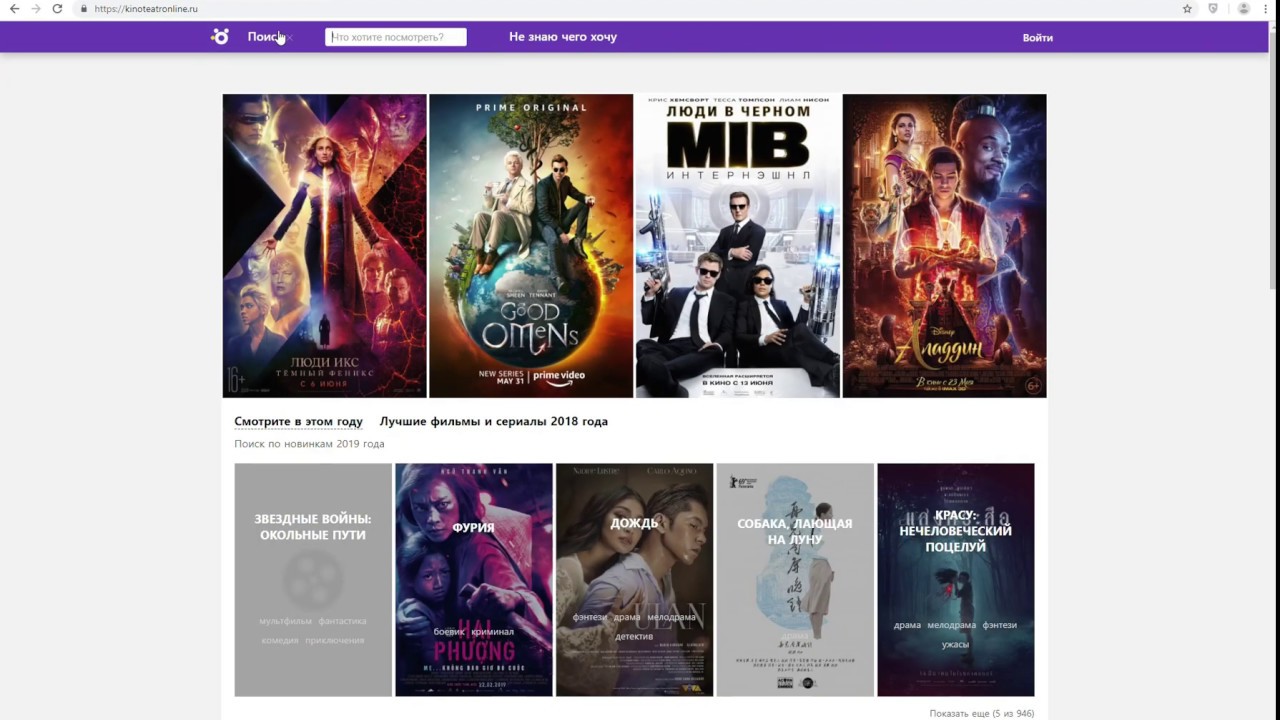Click 'мультфильм' genre on Звездные войны card
This screenshot has height=720, width=1280.
point(285,621)
